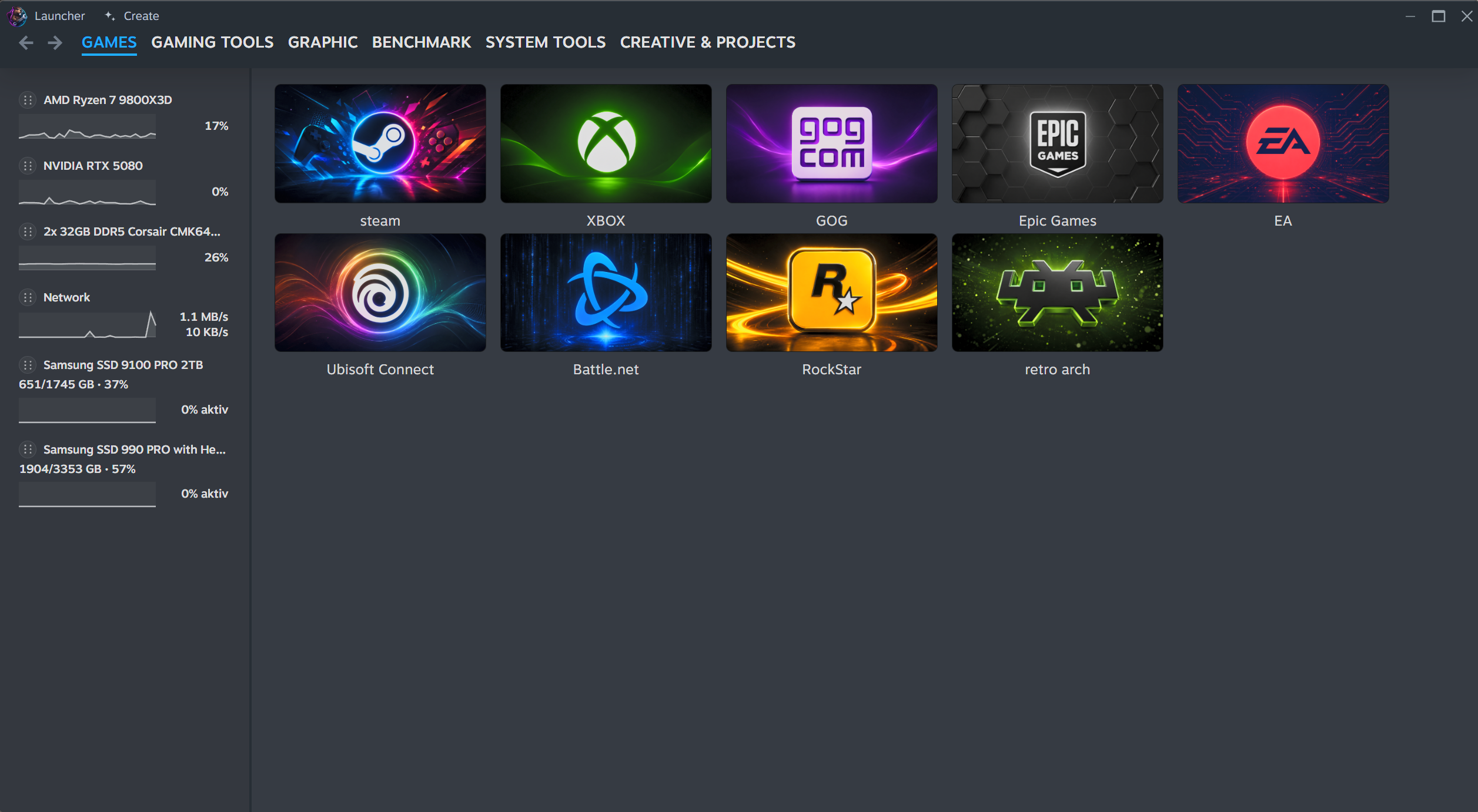This screenshot has height=812, width=1478.
Task: Click the 10 KB/s network speed value
Action: click(x=207, y=332)
